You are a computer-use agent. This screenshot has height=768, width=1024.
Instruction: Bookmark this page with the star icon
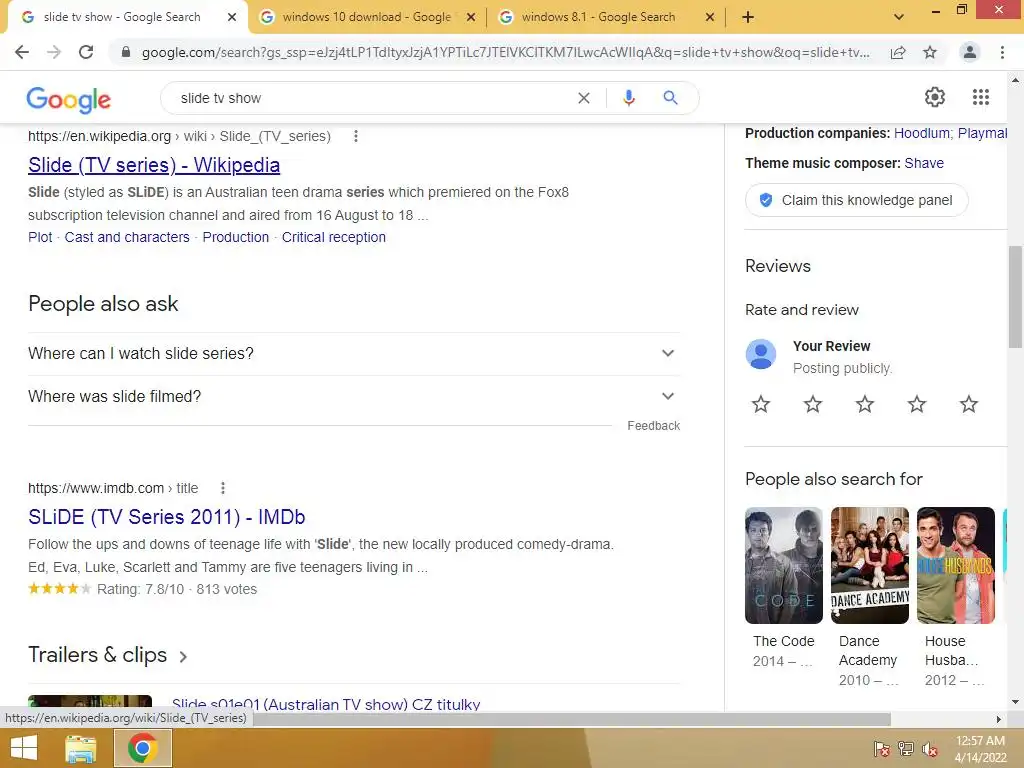930,52
